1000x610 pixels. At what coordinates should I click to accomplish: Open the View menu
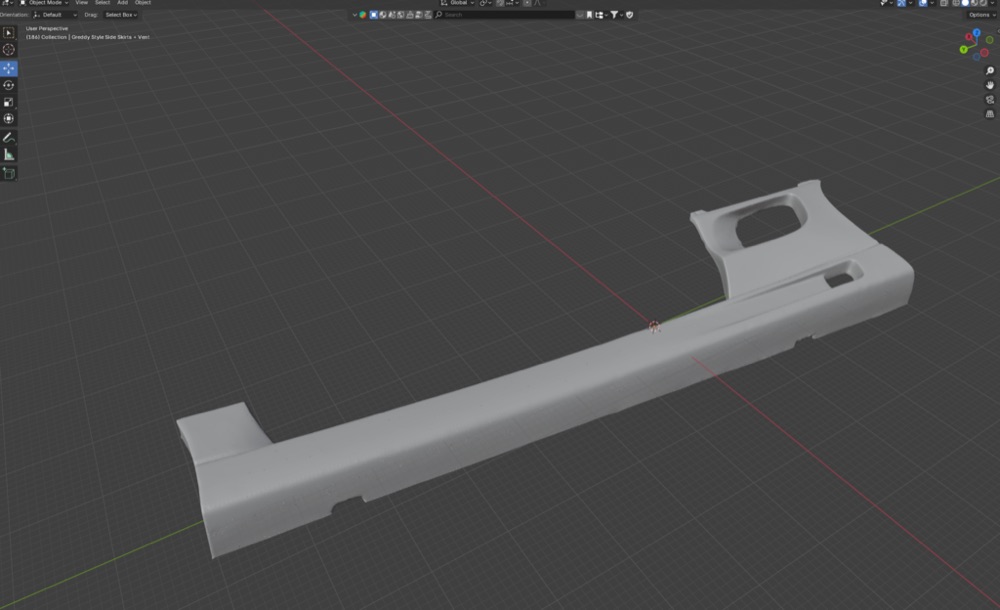pyautogui.click(x=81, y=3)
